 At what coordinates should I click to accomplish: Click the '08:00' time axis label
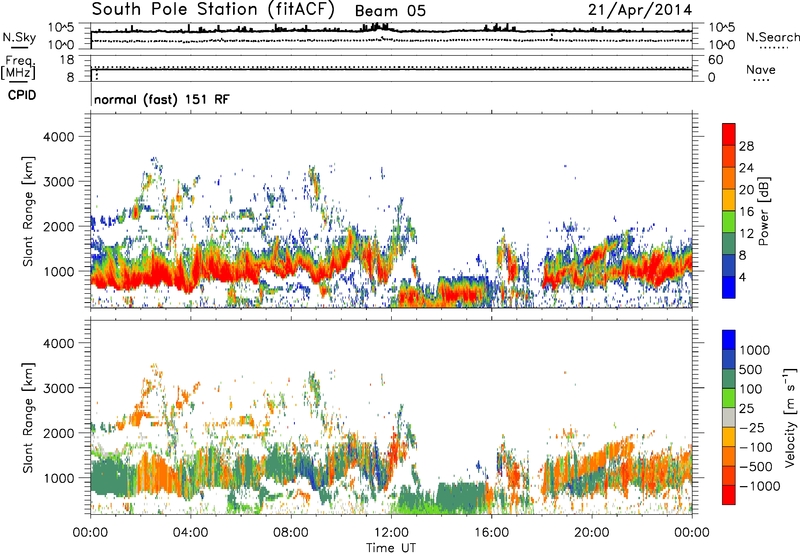[x=290, y=533]
